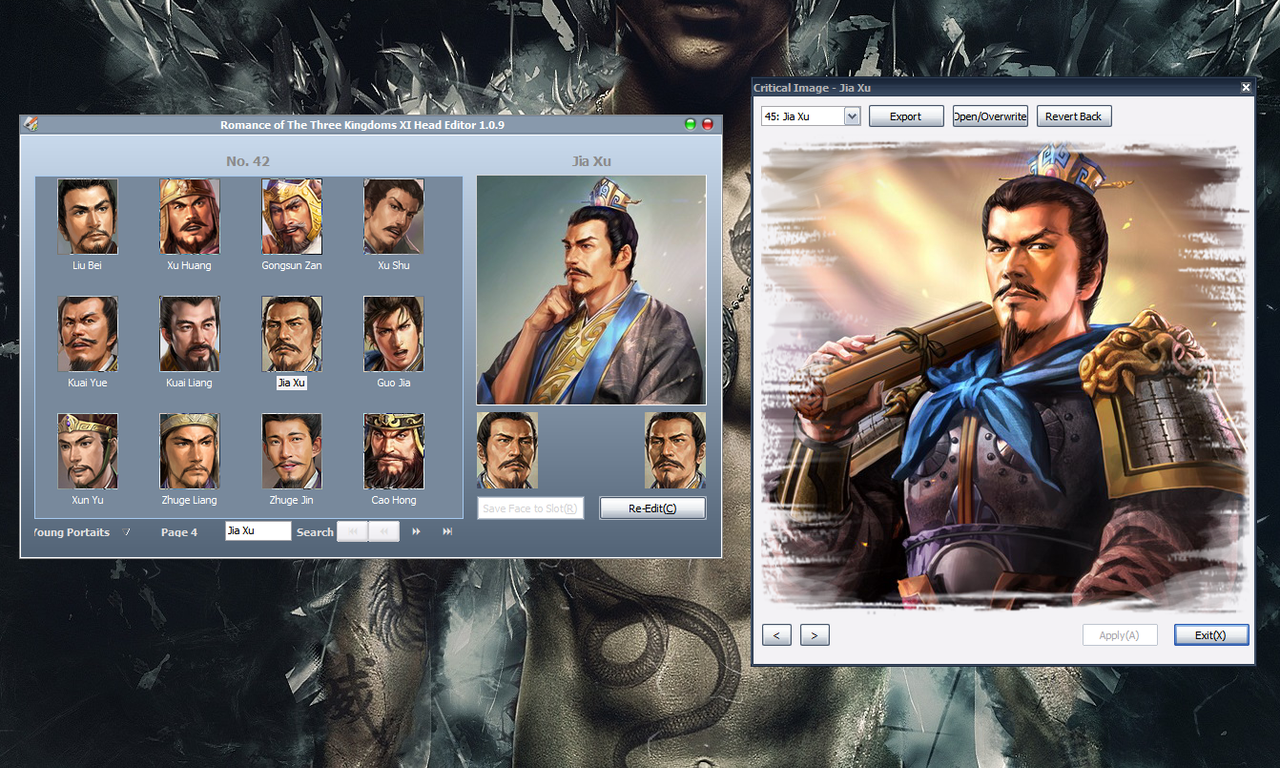Click Export in Critical Image window
1280x768 pixels.
tap(906, 116)
